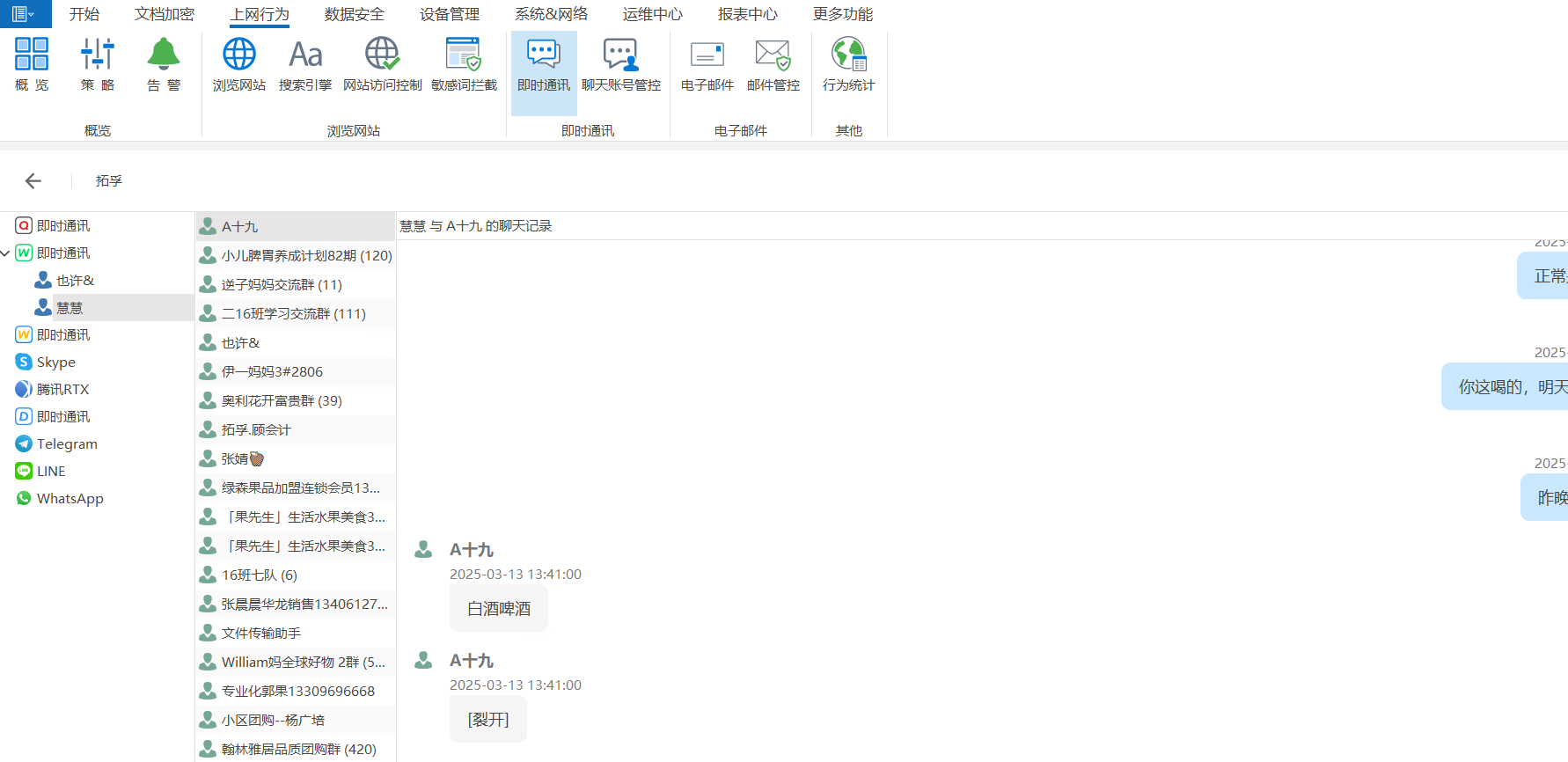Select the Telegram entry in sidebar

67,444
